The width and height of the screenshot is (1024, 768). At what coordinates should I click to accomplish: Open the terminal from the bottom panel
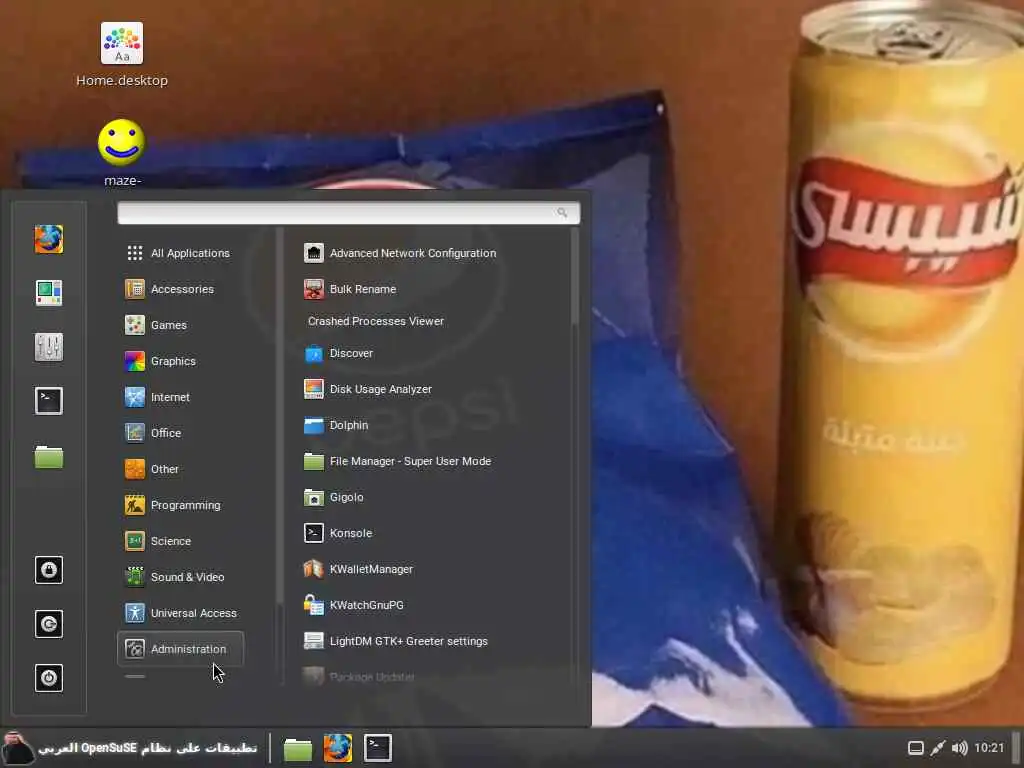coord(377,748)
